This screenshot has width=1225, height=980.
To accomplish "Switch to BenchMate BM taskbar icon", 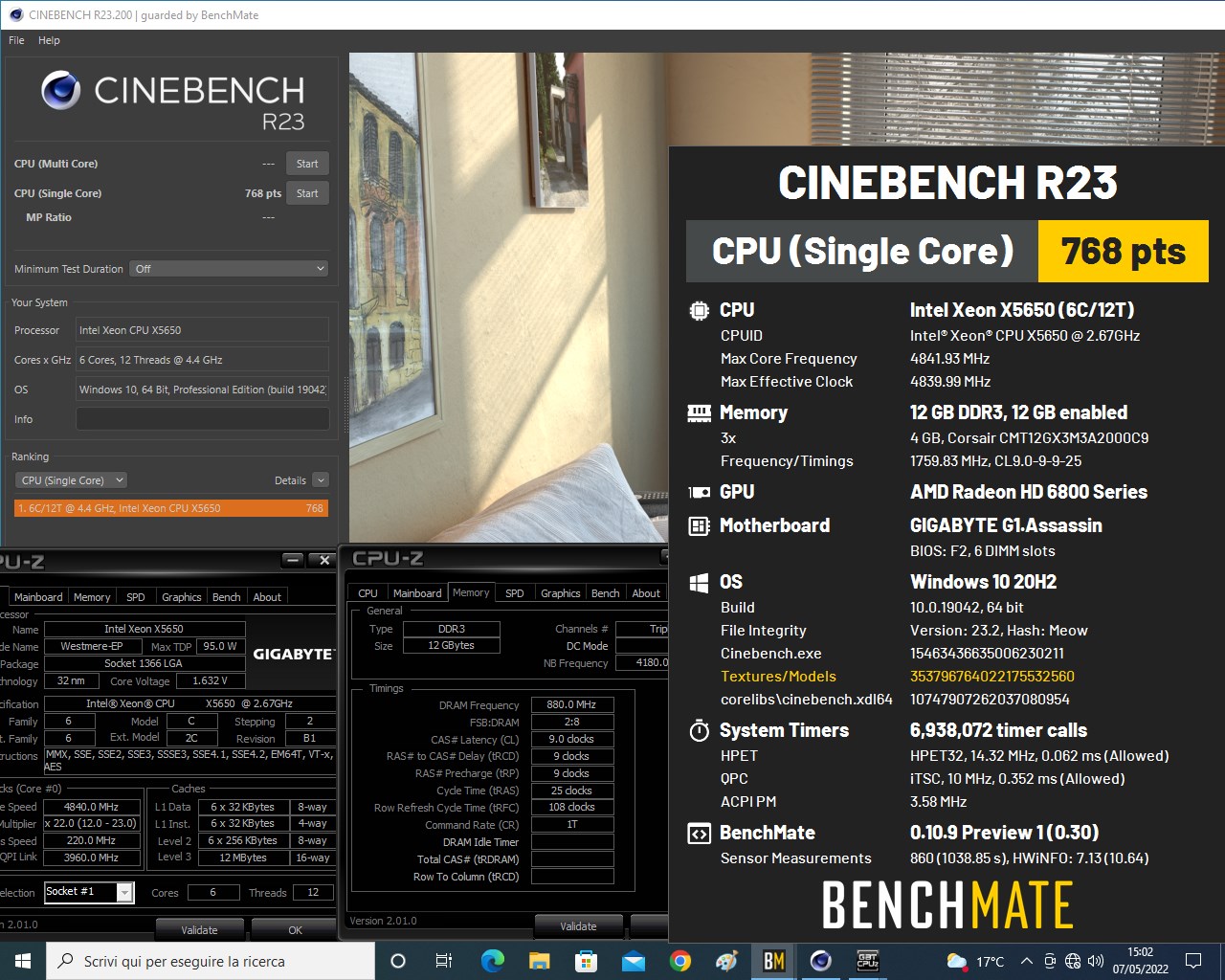I will point(773,961).
